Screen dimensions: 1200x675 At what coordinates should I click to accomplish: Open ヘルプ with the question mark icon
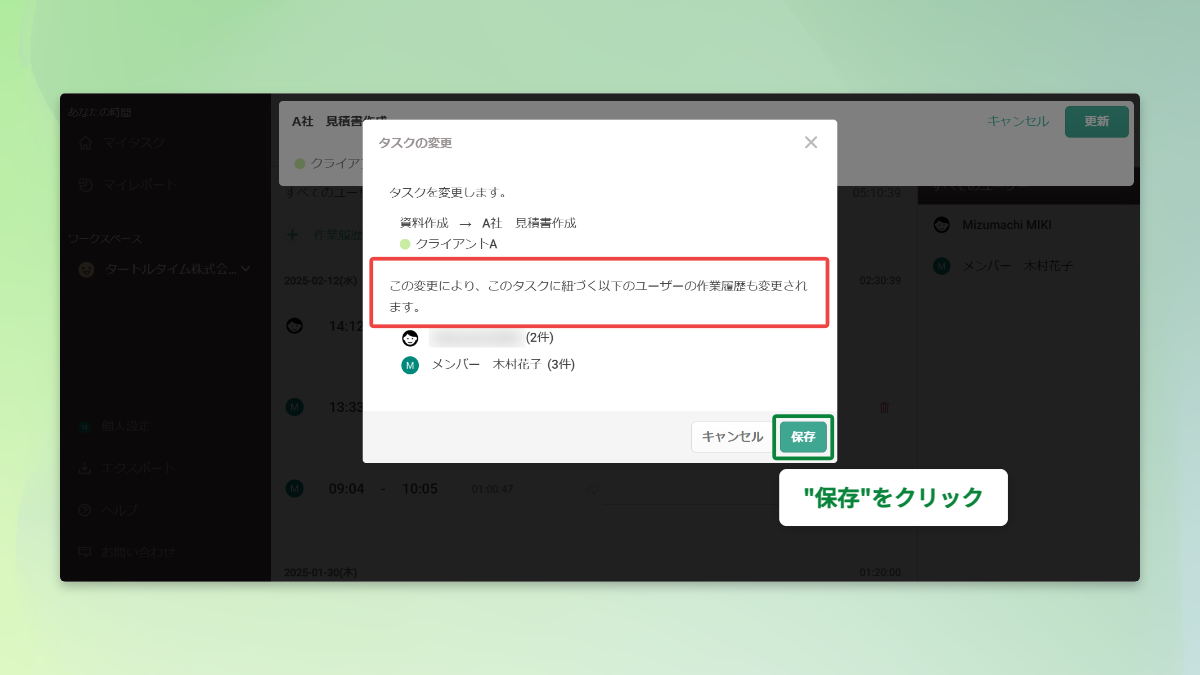84,510
